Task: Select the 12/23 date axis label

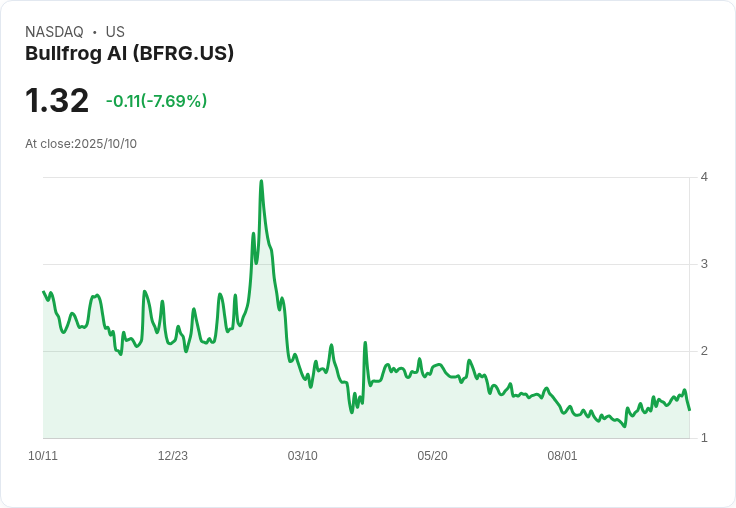Action: coord(173,456)
